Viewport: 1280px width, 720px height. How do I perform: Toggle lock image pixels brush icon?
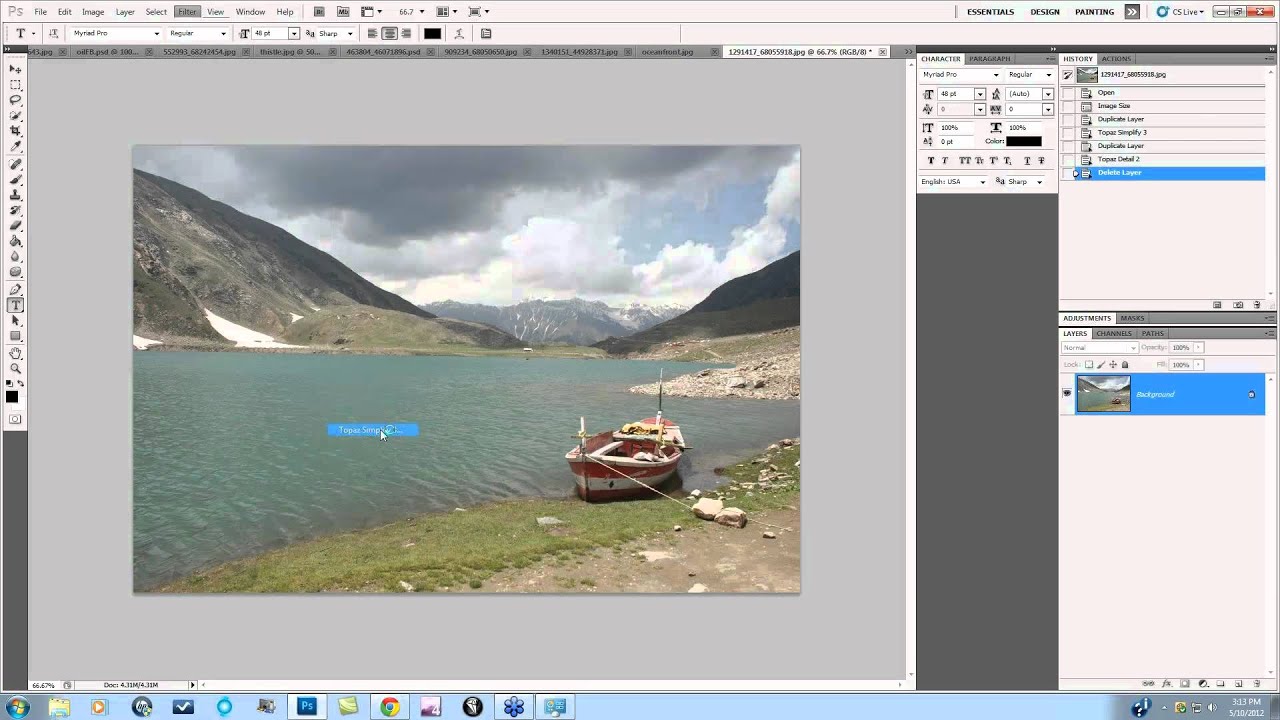pos(1101,365)
